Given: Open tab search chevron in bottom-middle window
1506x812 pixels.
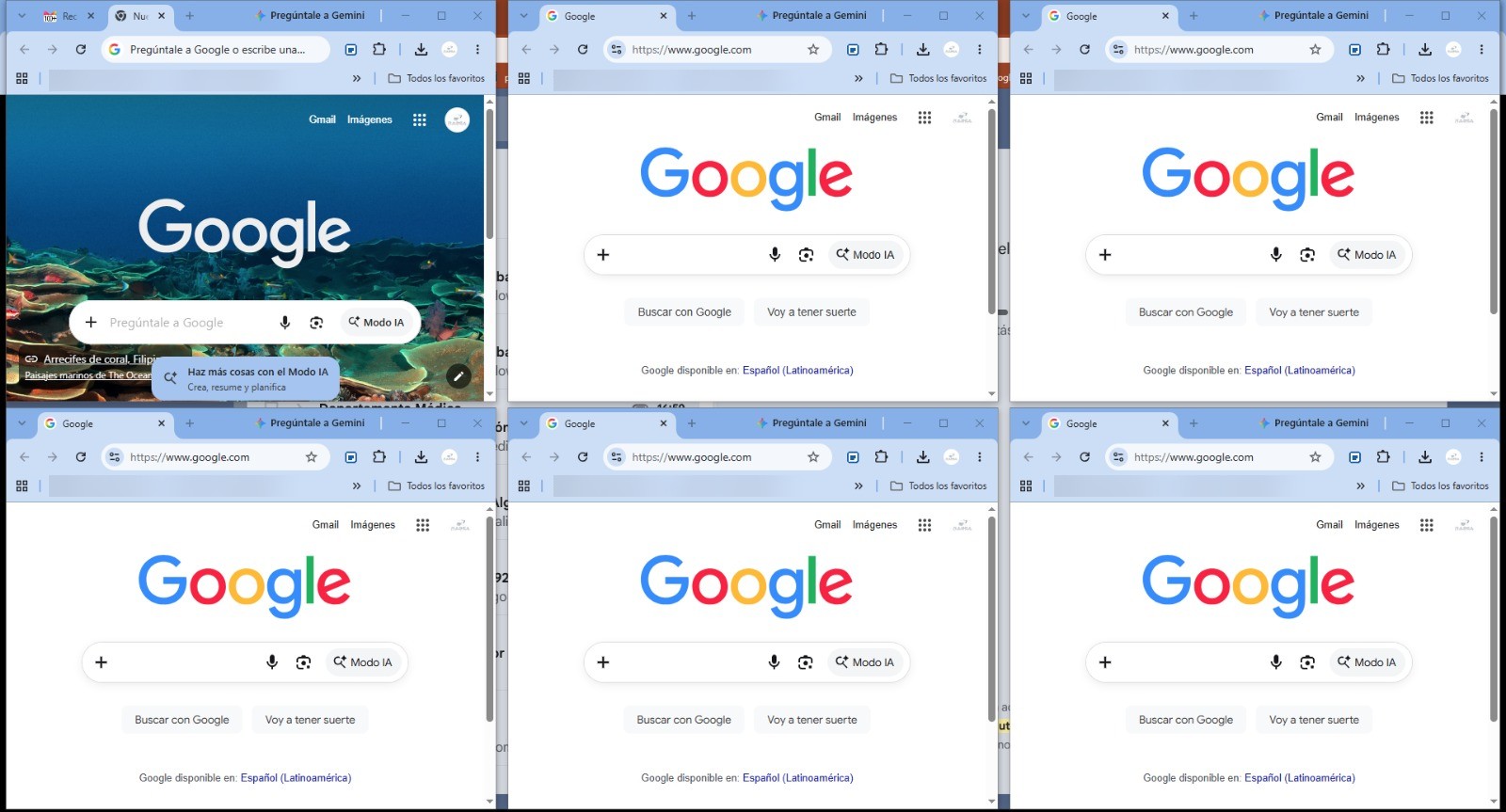Looking at the screenshot, I should coord(524,423).
